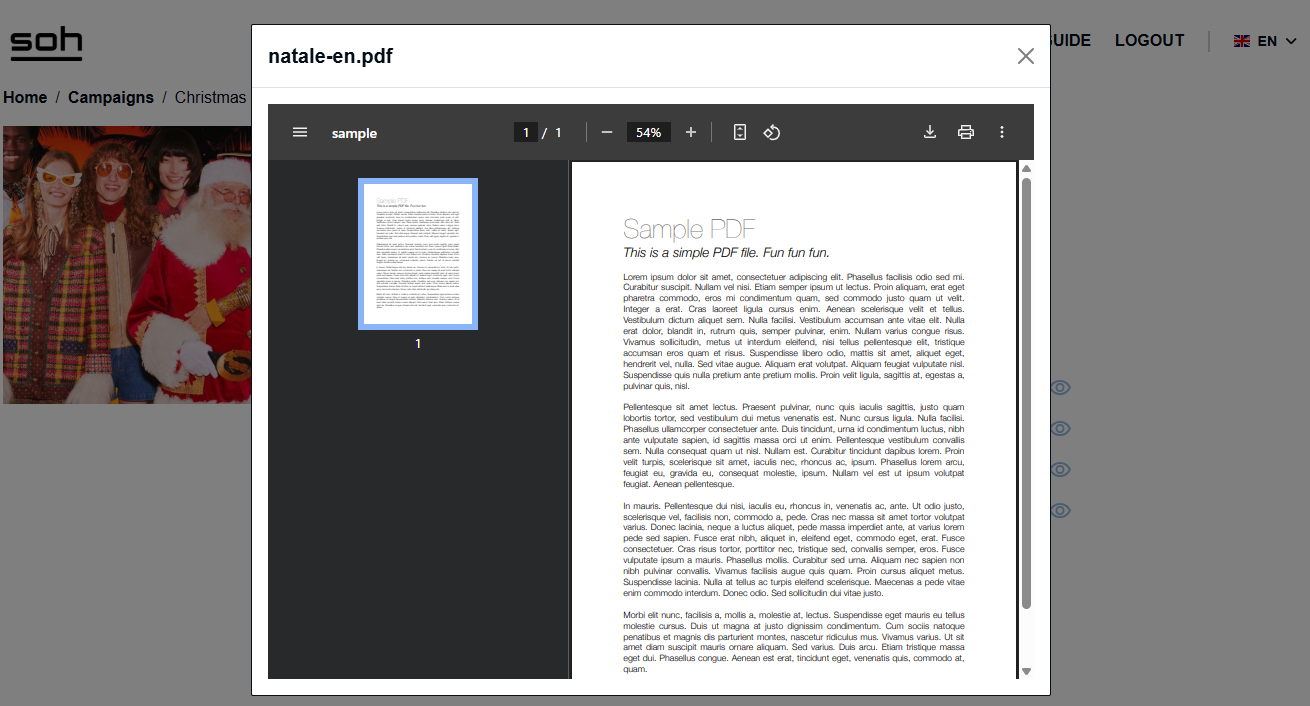Rotate the PDF counterclockwise
This screenshot has height=706, width=1310.
(772, 132)
